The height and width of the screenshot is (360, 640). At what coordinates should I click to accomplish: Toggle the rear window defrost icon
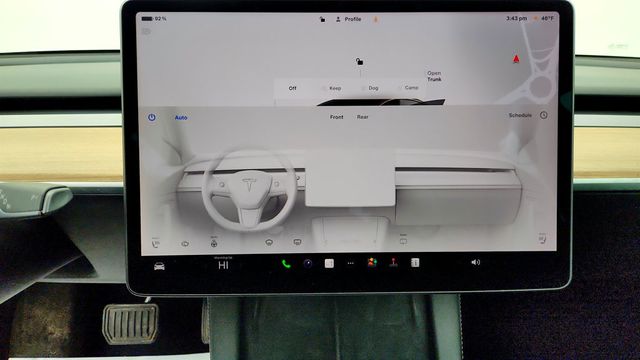click(297, 242)
